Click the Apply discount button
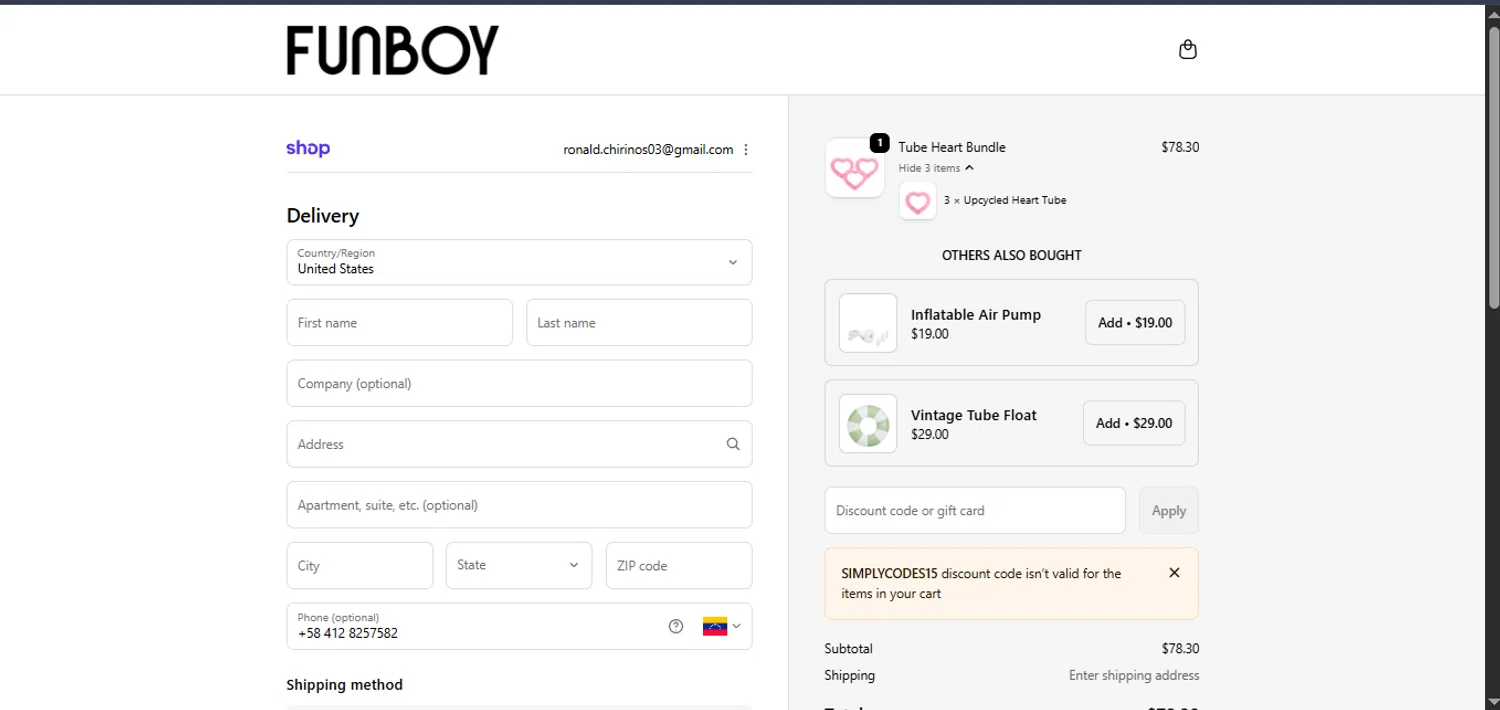The image size is (1500, 710). click(x=1169, y=510)
